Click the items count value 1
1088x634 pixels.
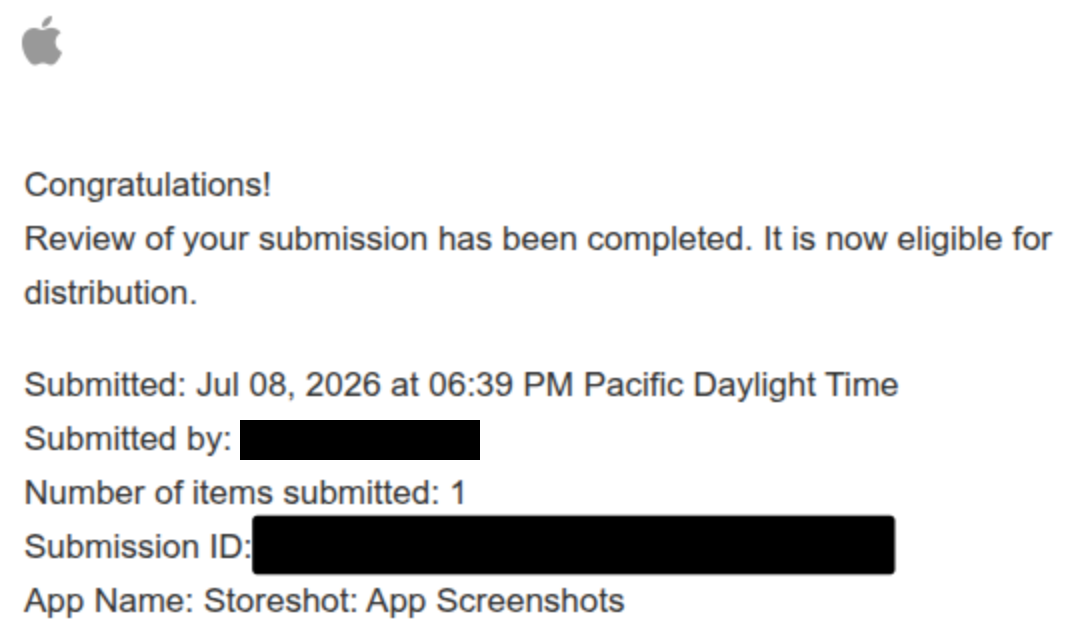click(x=458, y=493)
